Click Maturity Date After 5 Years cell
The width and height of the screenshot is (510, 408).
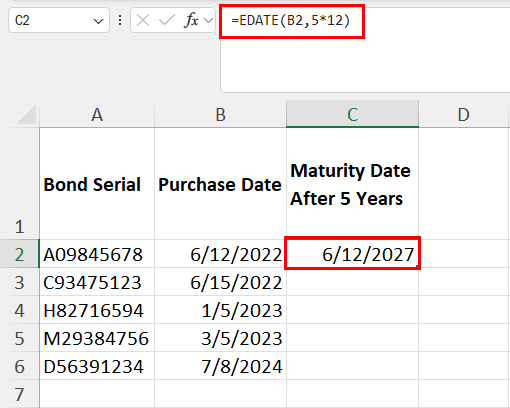click(x=352, y=184)
